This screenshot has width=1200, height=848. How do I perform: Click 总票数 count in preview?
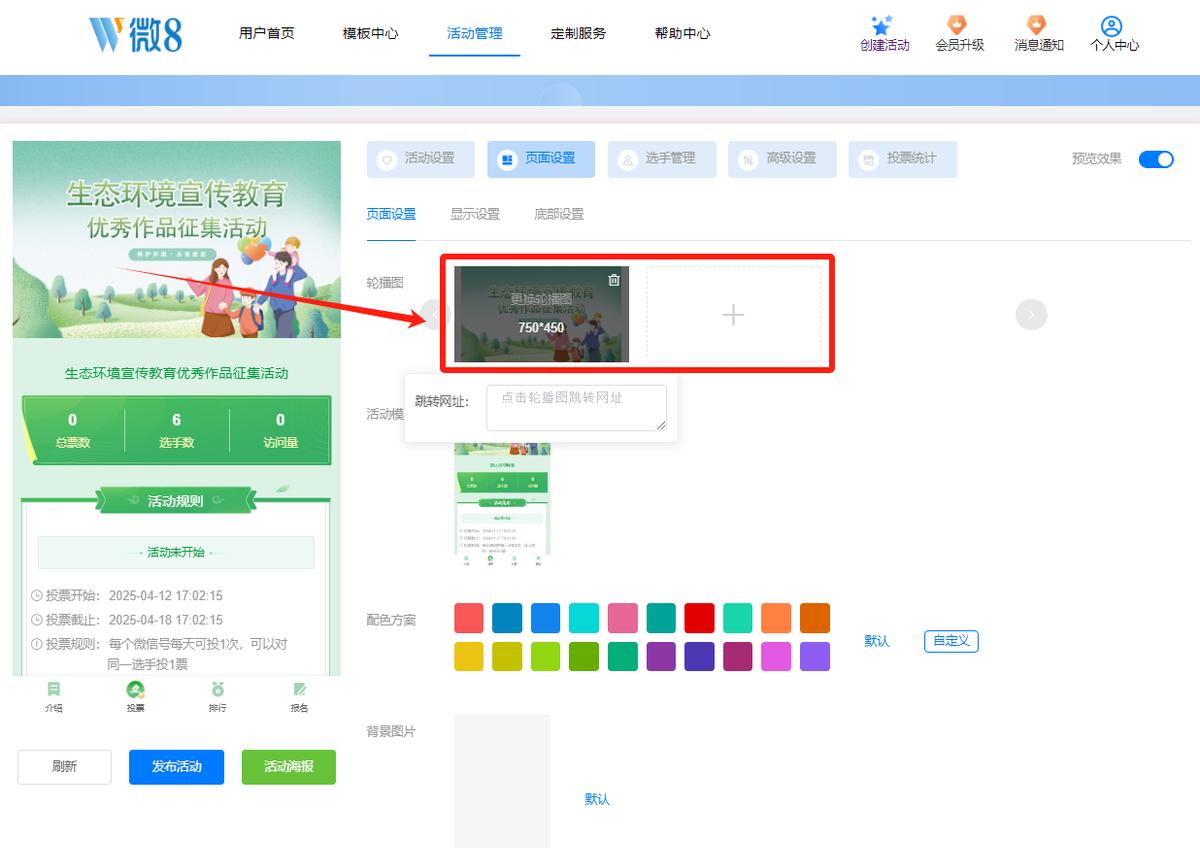click(72, 430)
